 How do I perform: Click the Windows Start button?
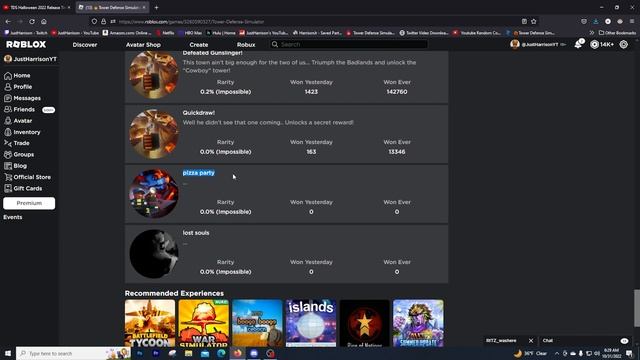pyautogui.click(x=8, y=353)
